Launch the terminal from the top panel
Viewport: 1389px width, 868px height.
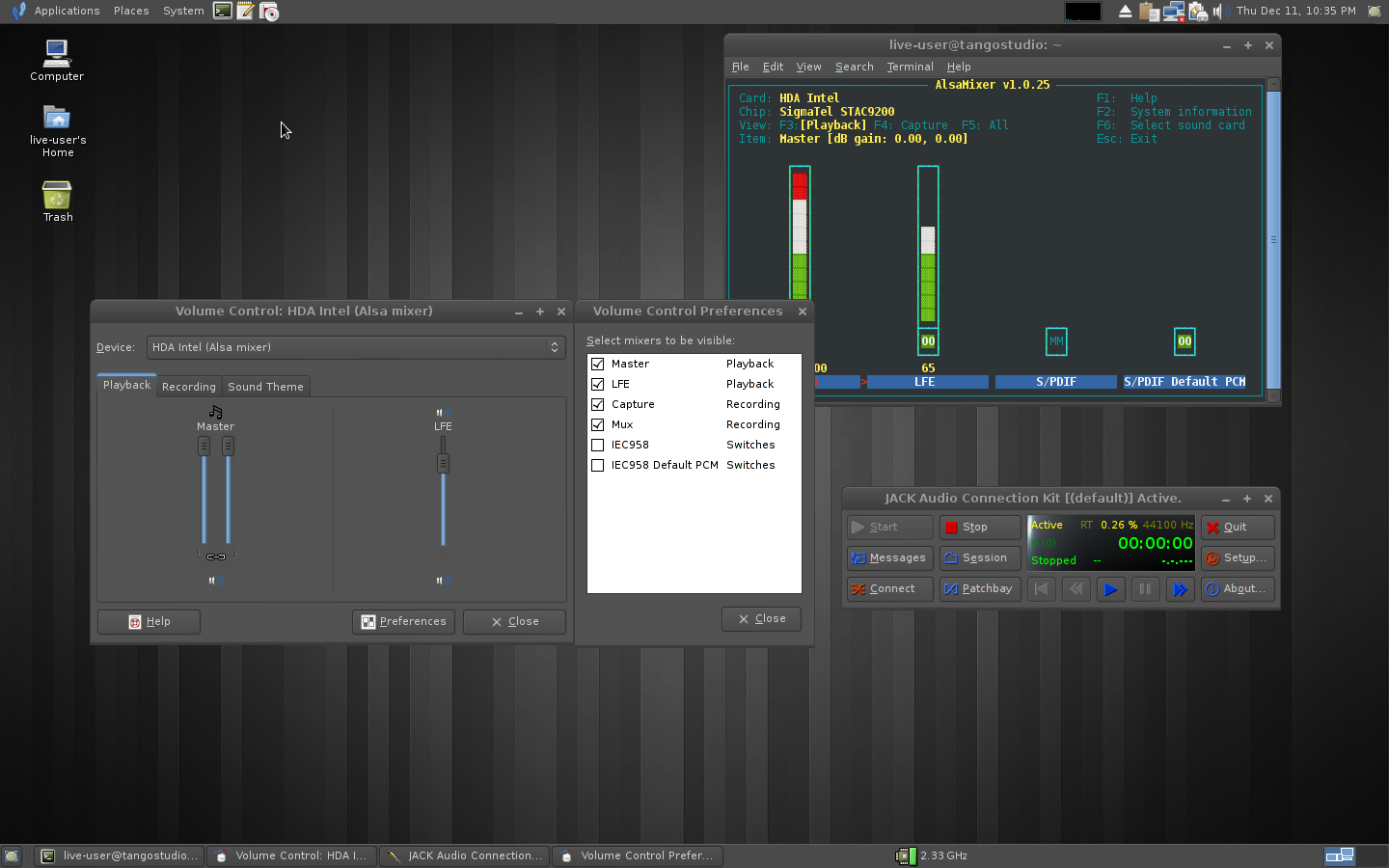tap(223, 11)
